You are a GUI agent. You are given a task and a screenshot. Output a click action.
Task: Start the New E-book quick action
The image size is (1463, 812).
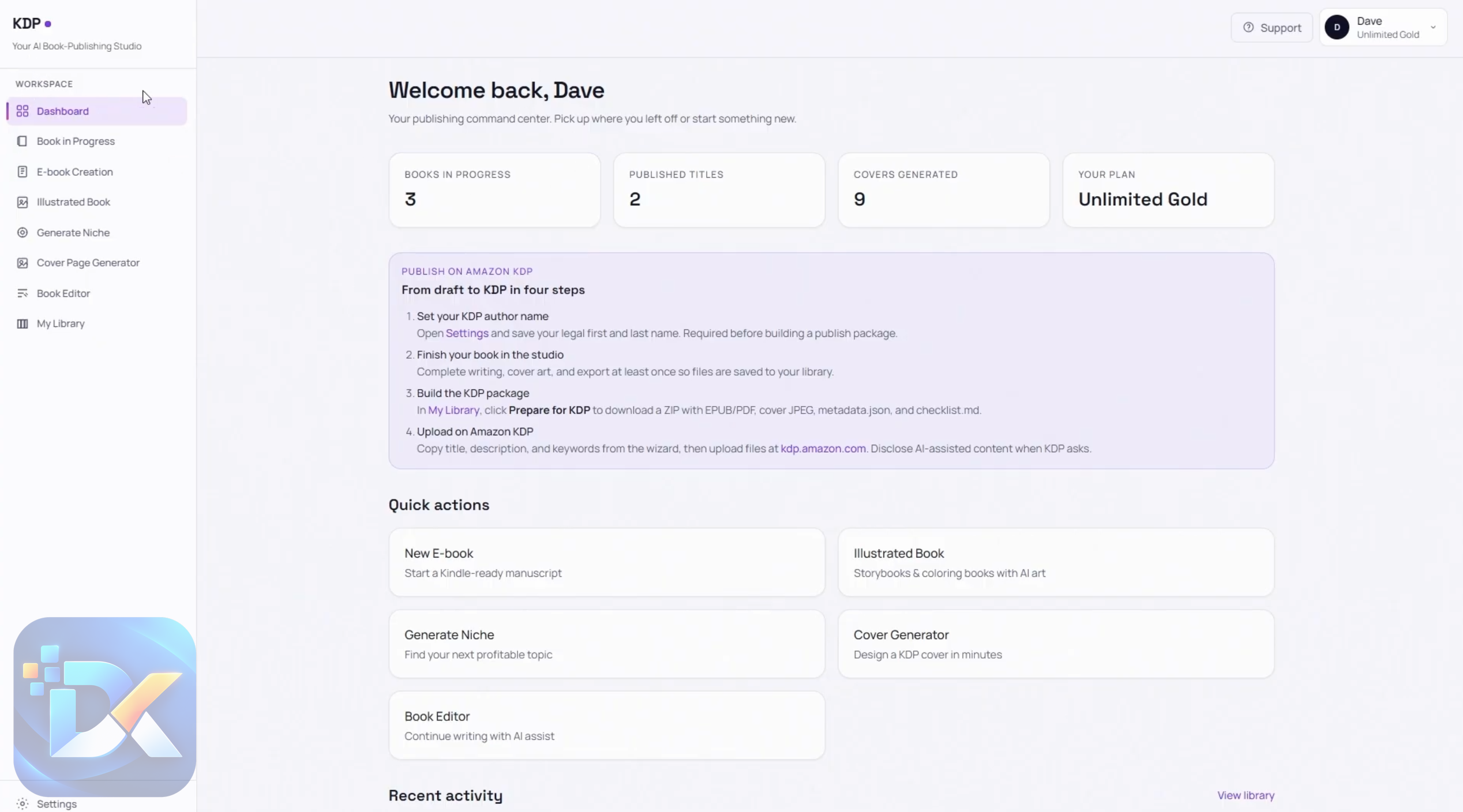tap(607, 562)
